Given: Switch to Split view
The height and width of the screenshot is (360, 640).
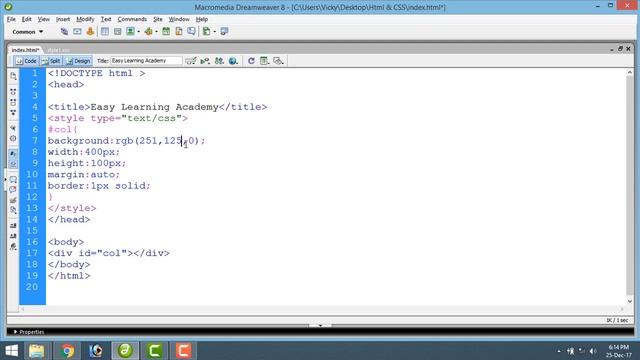Looking at the screenshot, I should click(51, 61).
